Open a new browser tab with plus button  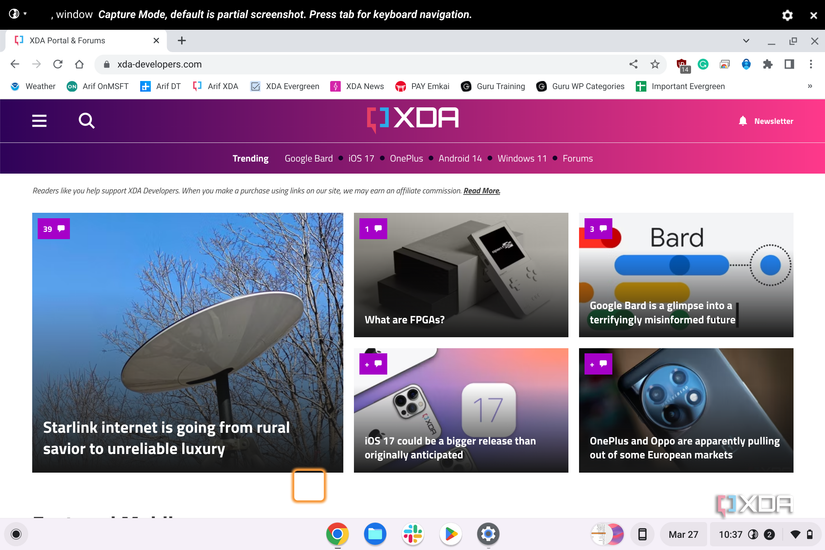(182, 41)
